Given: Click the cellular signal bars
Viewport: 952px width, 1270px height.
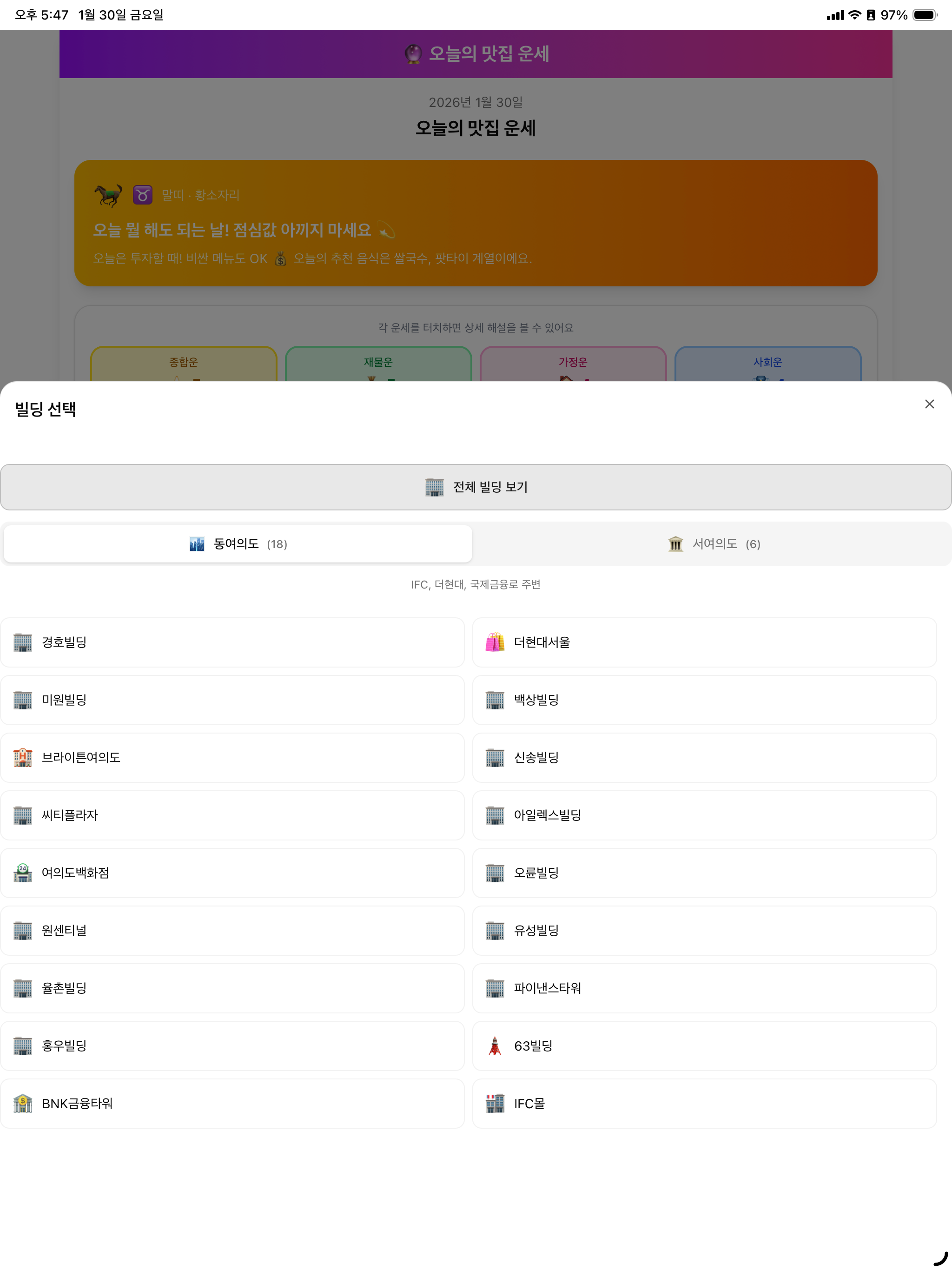Looking at the screenshot, I should pos(835,15).
